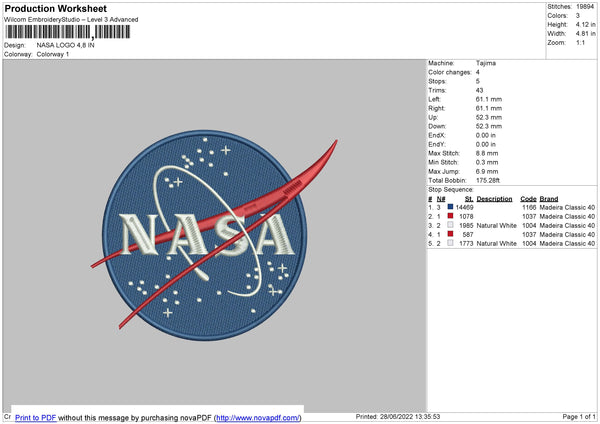Click the Min Stitch value '0.3 mm'
Viewport: 600px width, 424px height.
[x=487, y=162]
